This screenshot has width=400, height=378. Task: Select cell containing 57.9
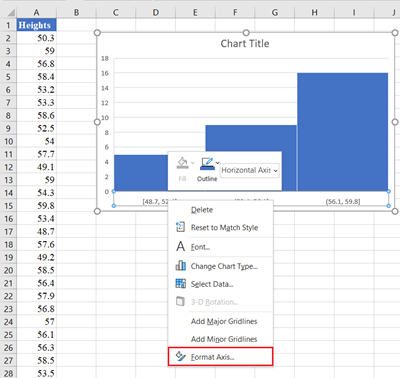pos(36,296)
